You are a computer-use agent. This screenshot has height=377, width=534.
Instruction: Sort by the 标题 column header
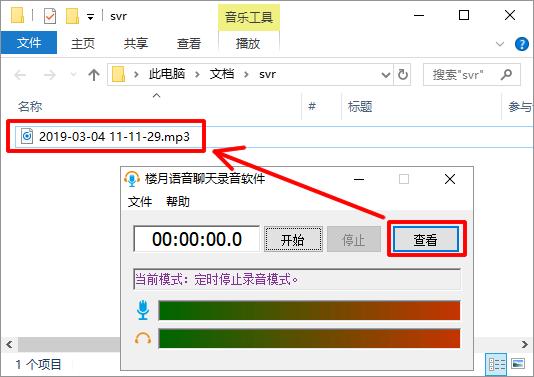360,107
